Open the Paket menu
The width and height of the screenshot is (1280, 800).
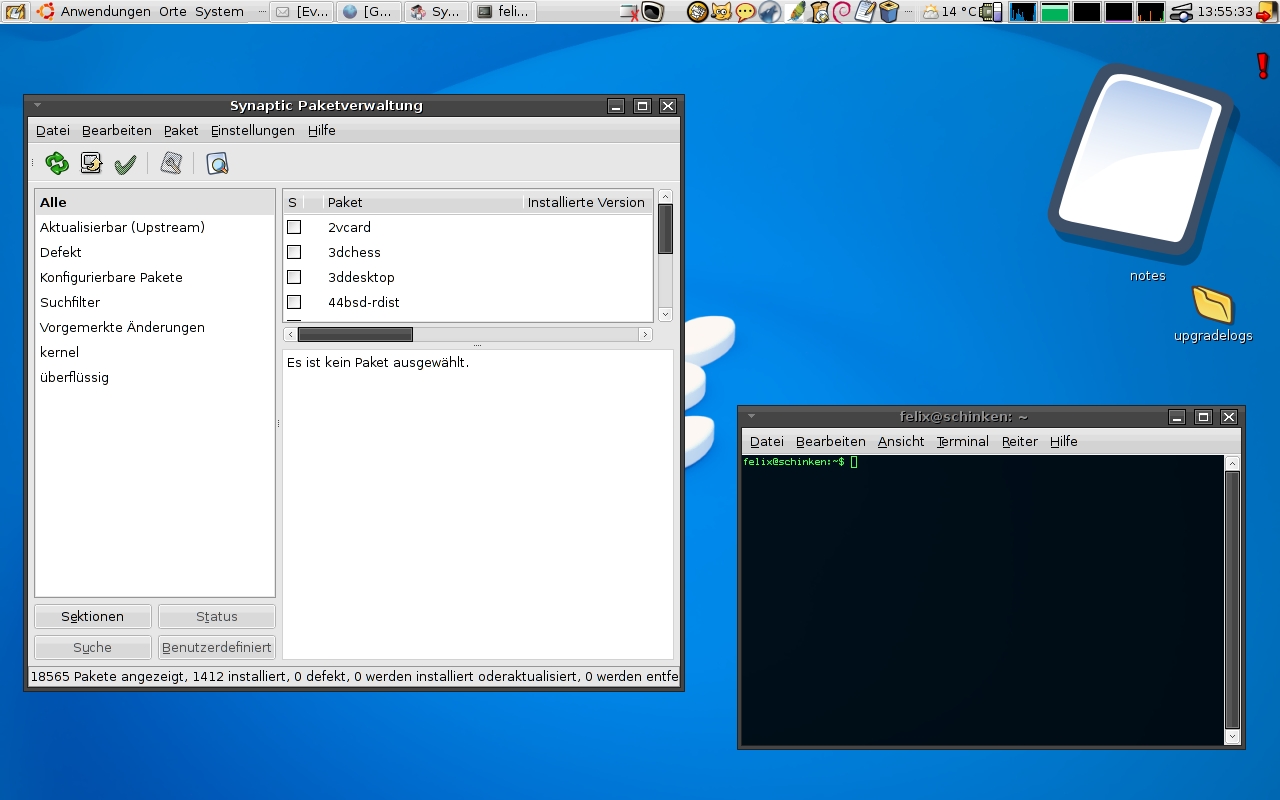click(181, 130)
